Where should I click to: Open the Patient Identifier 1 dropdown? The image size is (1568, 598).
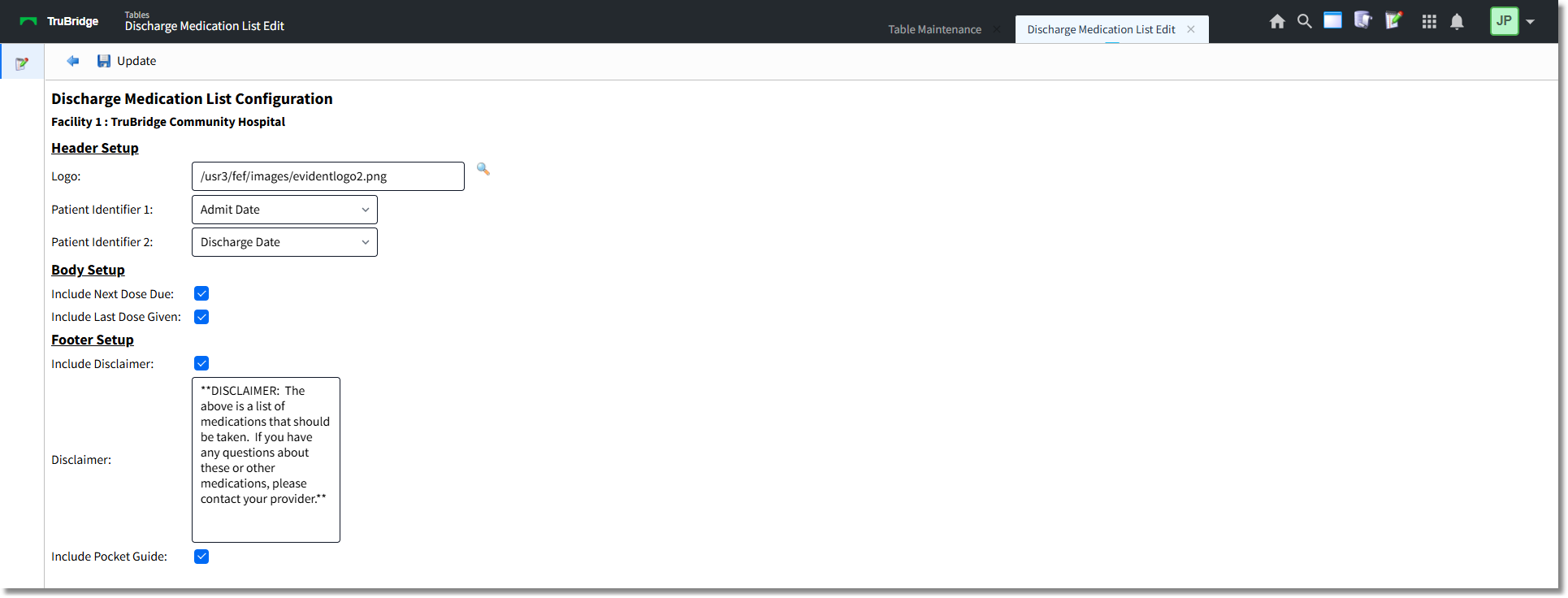[284, 210]
